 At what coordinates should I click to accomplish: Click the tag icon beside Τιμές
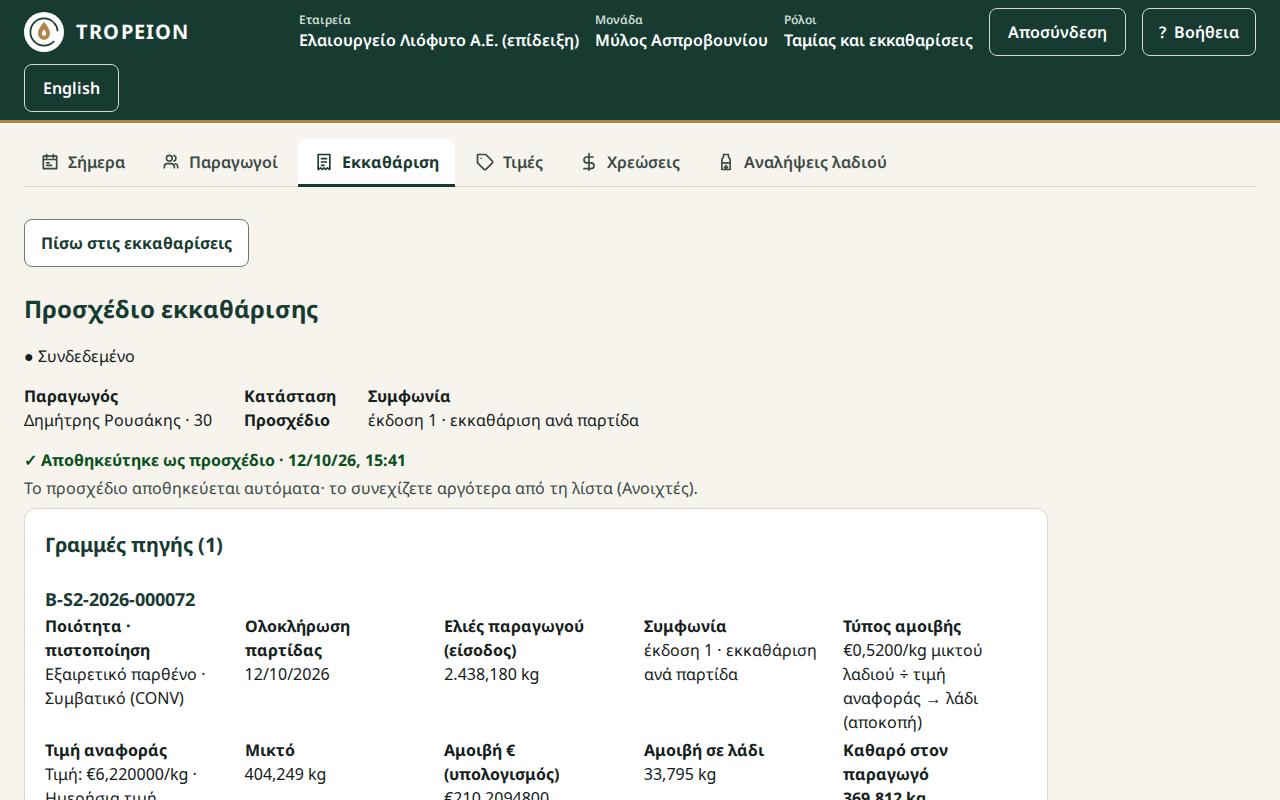pyautogui.click(x=485, y=162)
